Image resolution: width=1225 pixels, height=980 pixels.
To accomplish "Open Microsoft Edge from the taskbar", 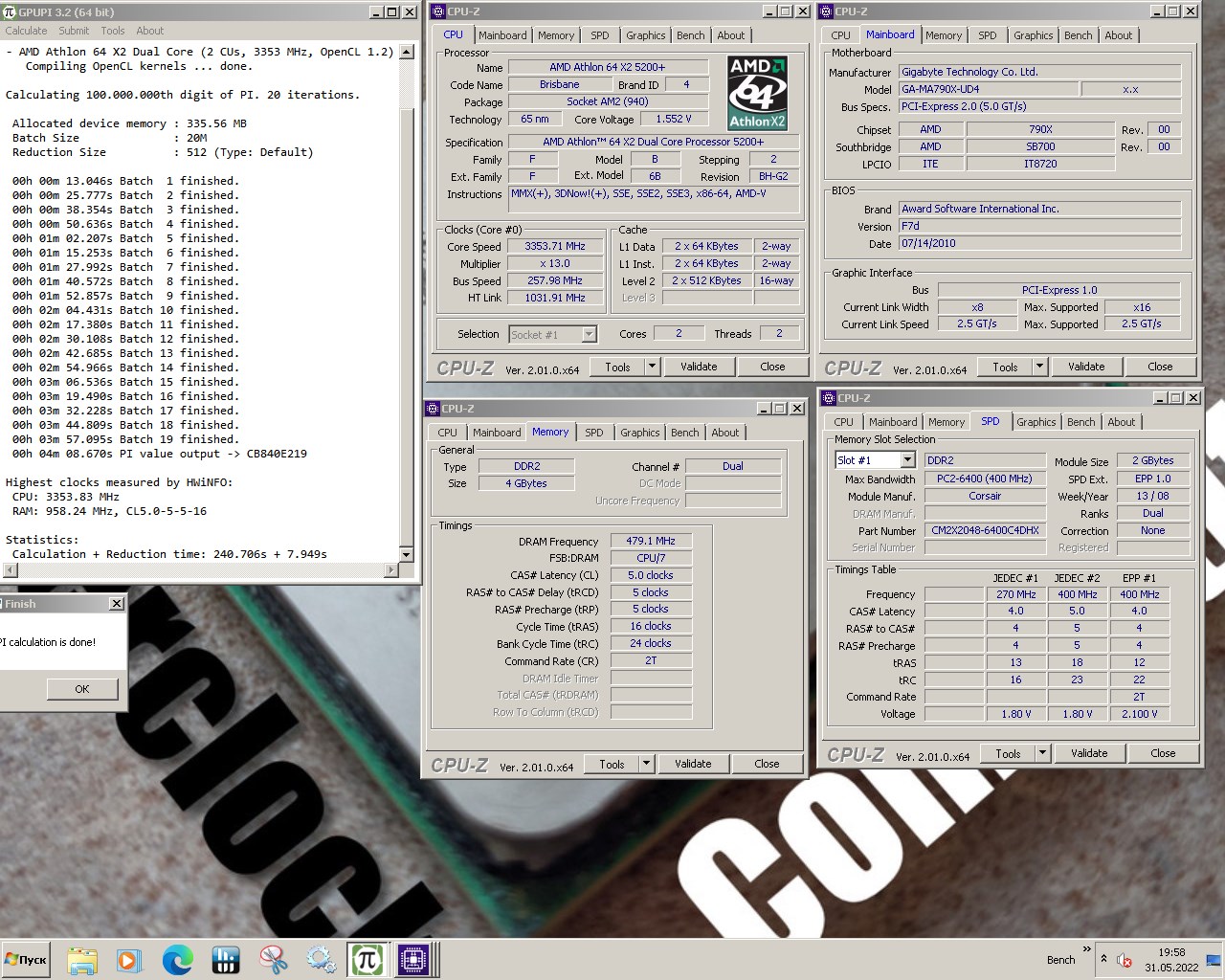I will coord(177,959).
